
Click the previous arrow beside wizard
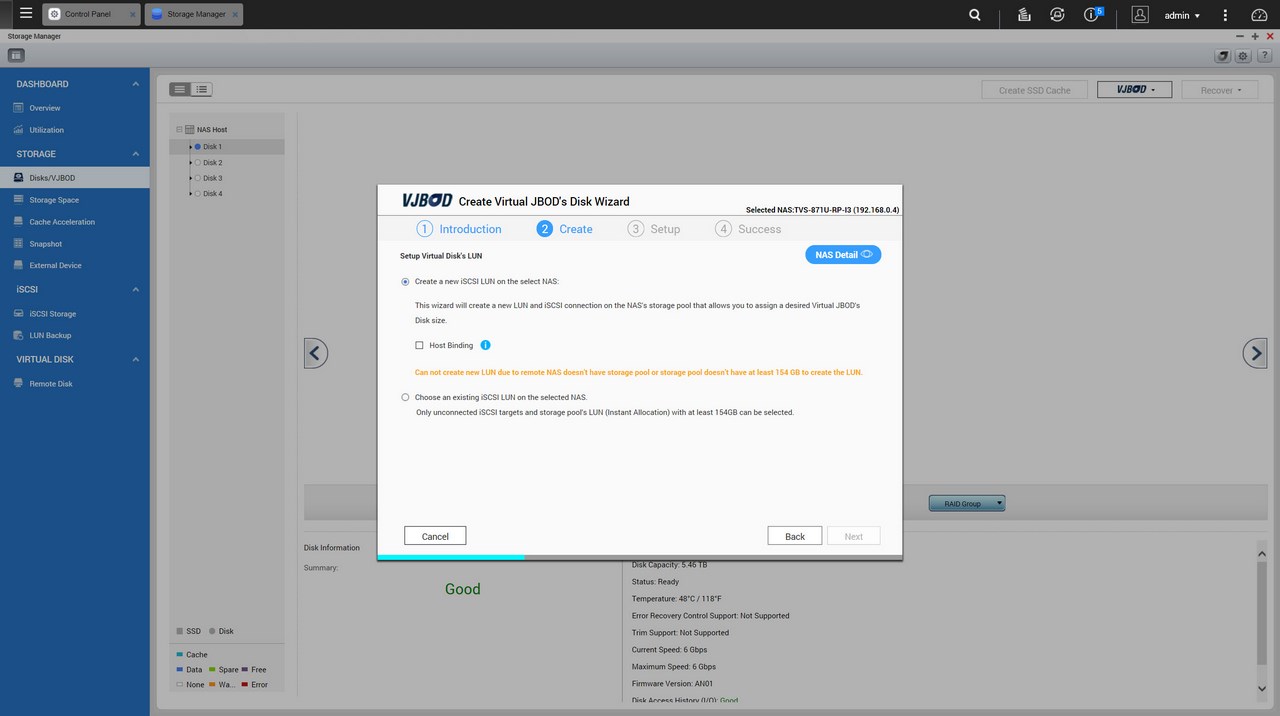point(316,353)
